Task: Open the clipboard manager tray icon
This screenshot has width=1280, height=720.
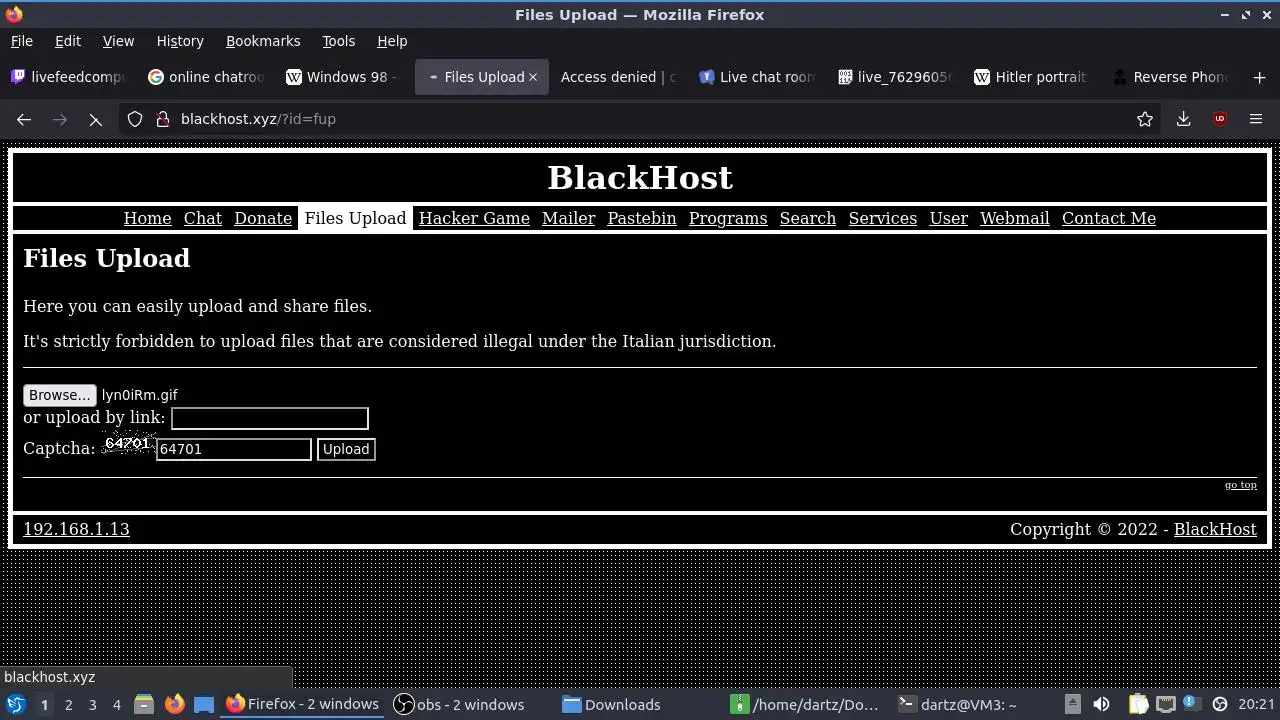Action: tap(1138, 705)
